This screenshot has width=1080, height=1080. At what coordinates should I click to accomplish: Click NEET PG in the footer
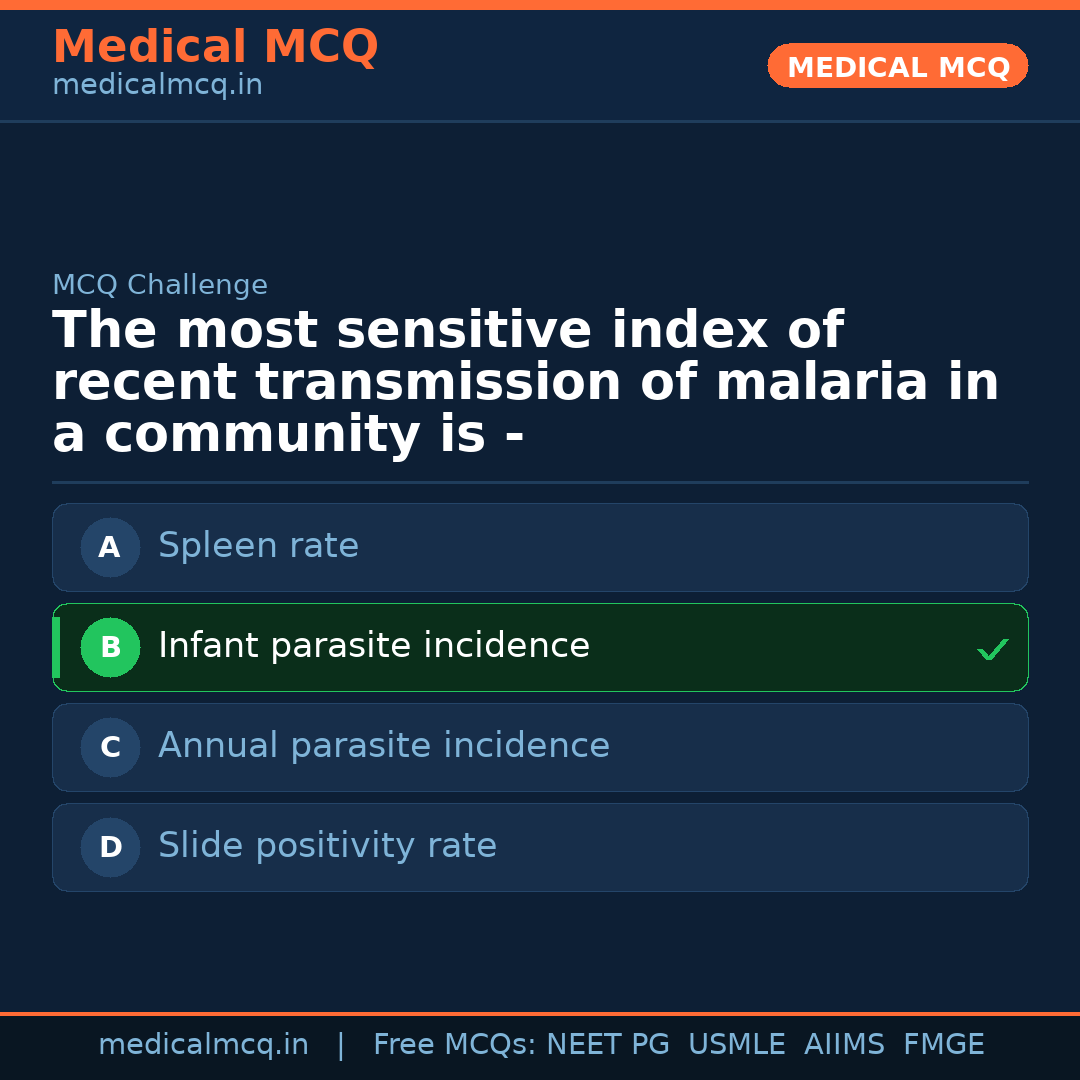(x=608, y=1045)
